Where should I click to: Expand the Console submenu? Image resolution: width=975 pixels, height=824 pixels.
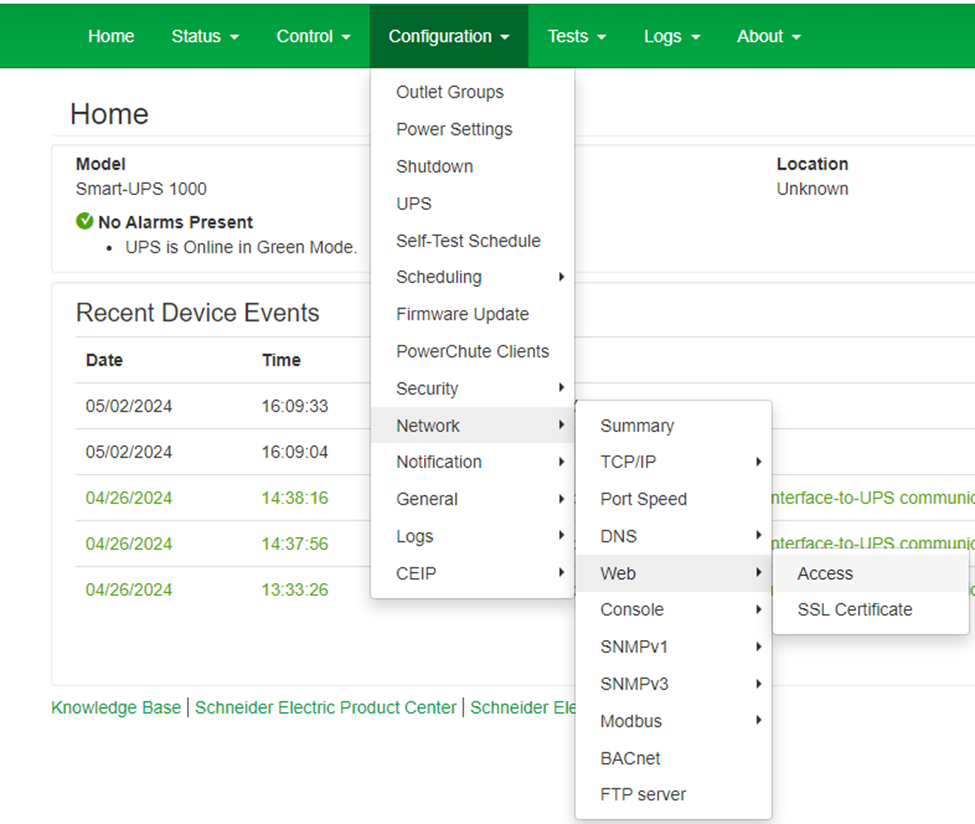coord(673,609)
